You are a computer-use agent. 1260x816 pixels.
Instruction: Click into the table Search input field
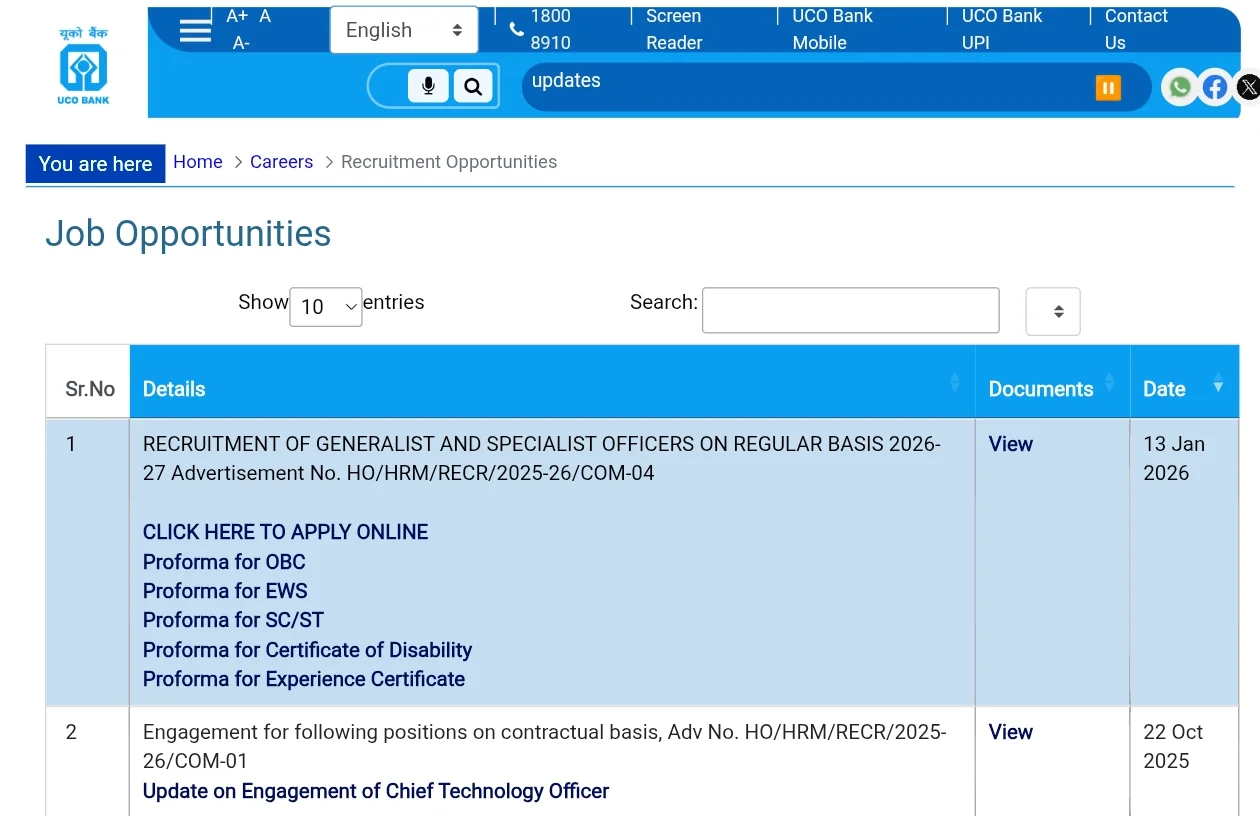click(x=850, y=310)
